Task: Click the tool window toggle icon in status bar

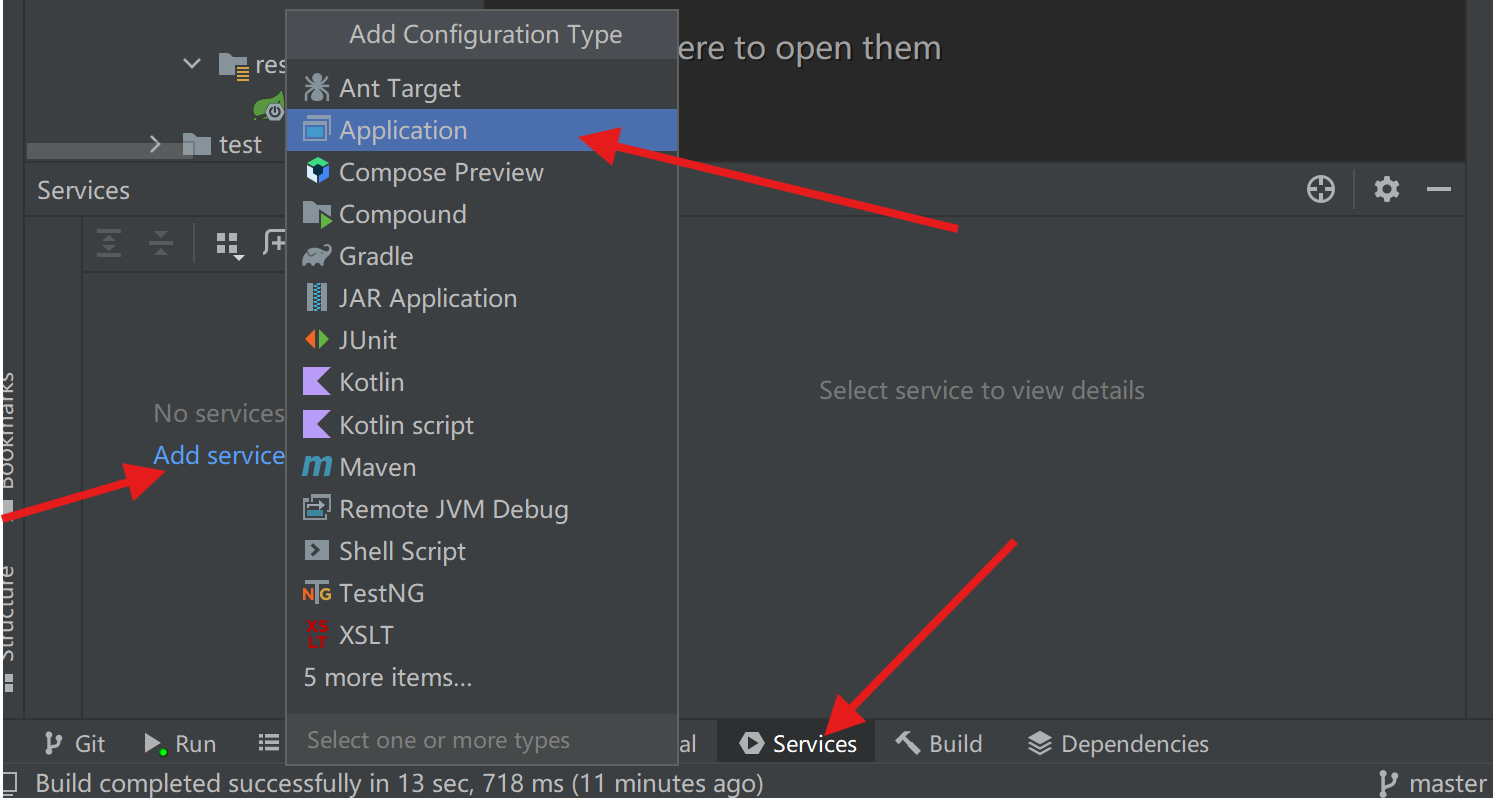Action: [x=8, y=783]
